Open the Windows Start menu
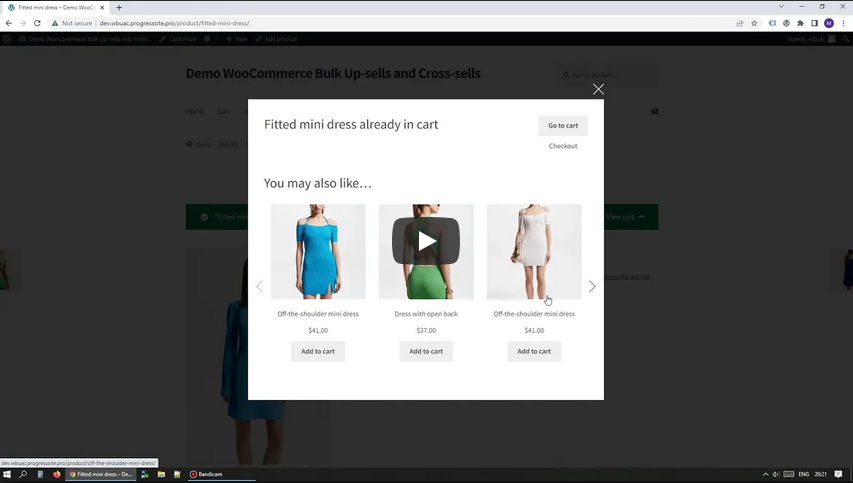 (x=7, y=474)
